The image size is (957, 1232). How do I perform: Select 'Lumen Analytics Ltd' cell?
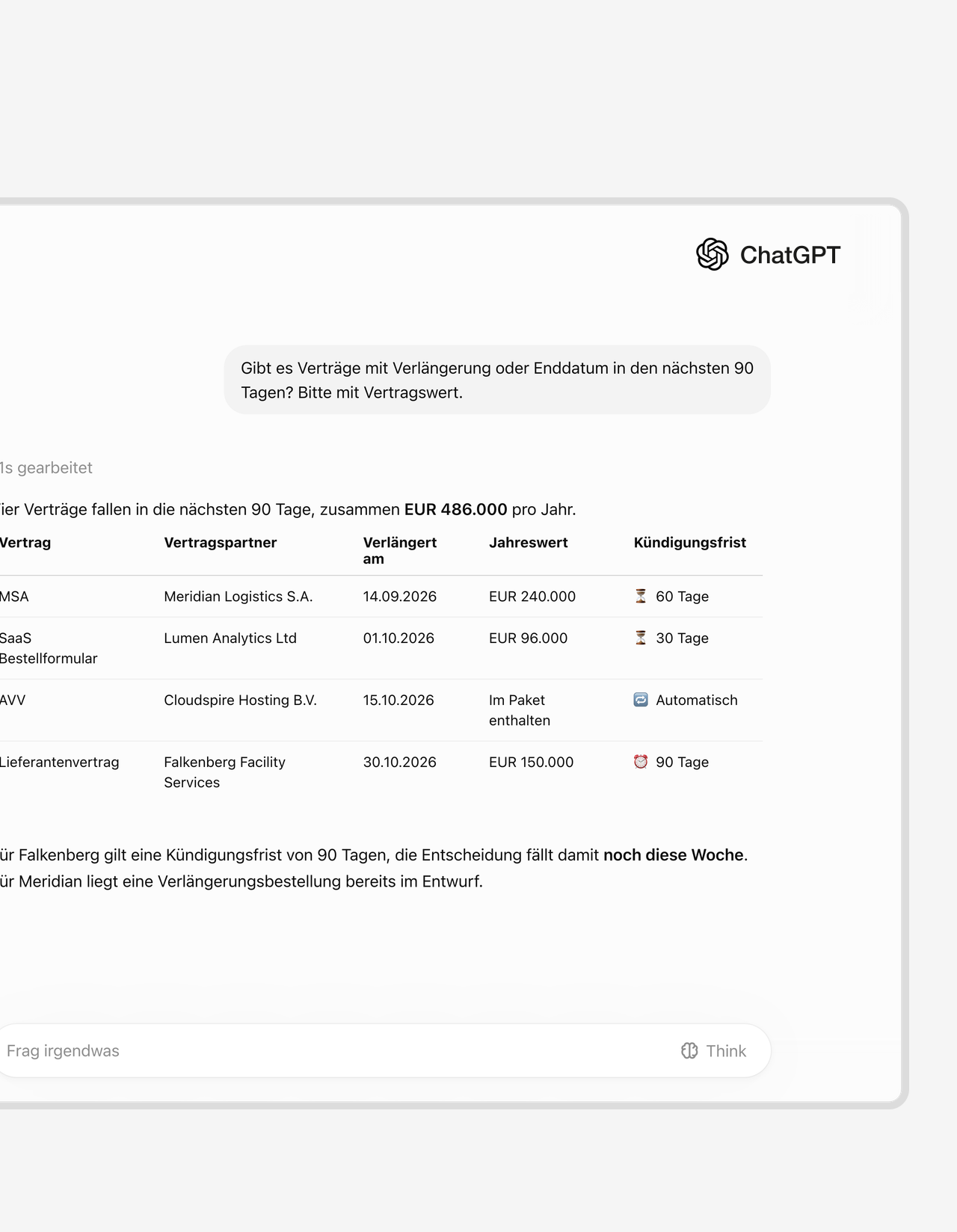coord(230,638)
